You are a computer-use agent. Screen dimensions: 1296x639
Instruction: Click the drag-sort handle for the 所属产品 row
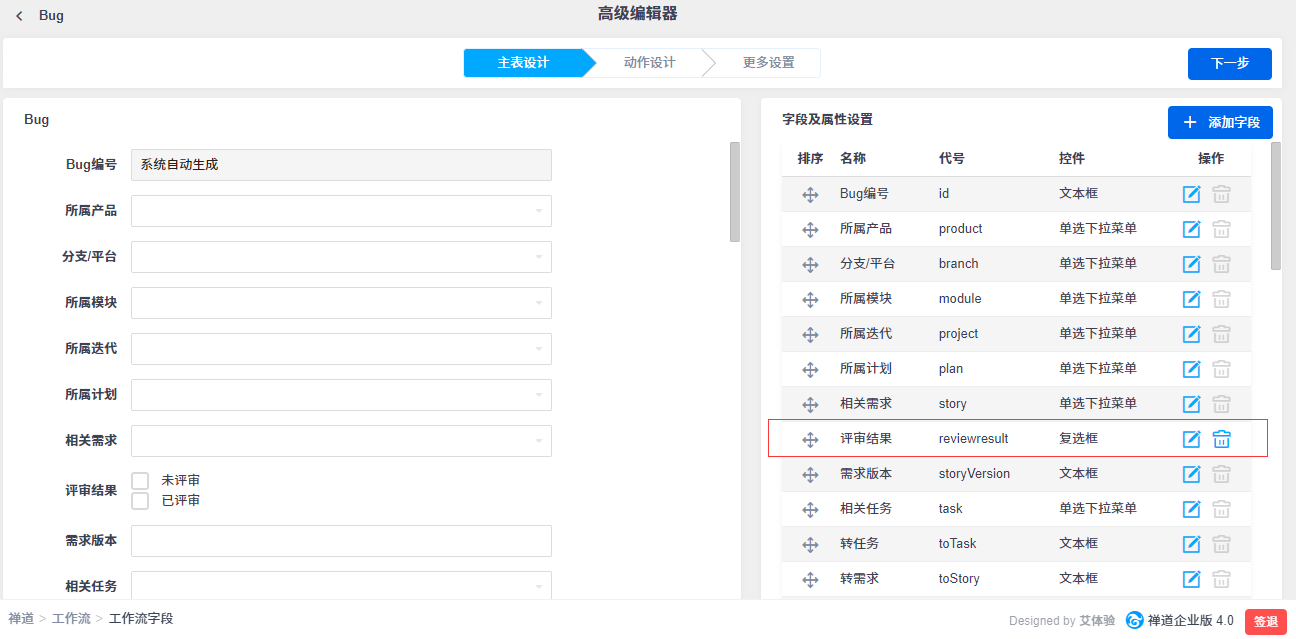(810, 229)
